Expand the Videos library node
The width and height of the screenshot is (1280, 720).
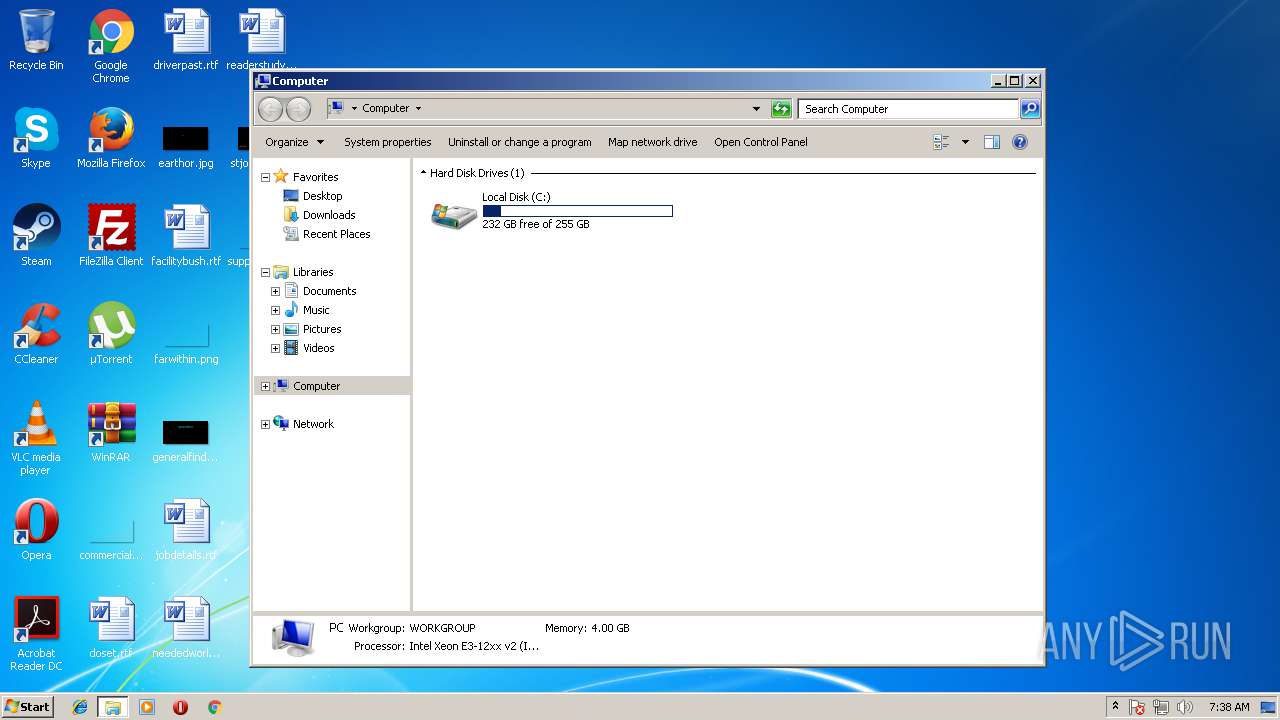point(276,348)
